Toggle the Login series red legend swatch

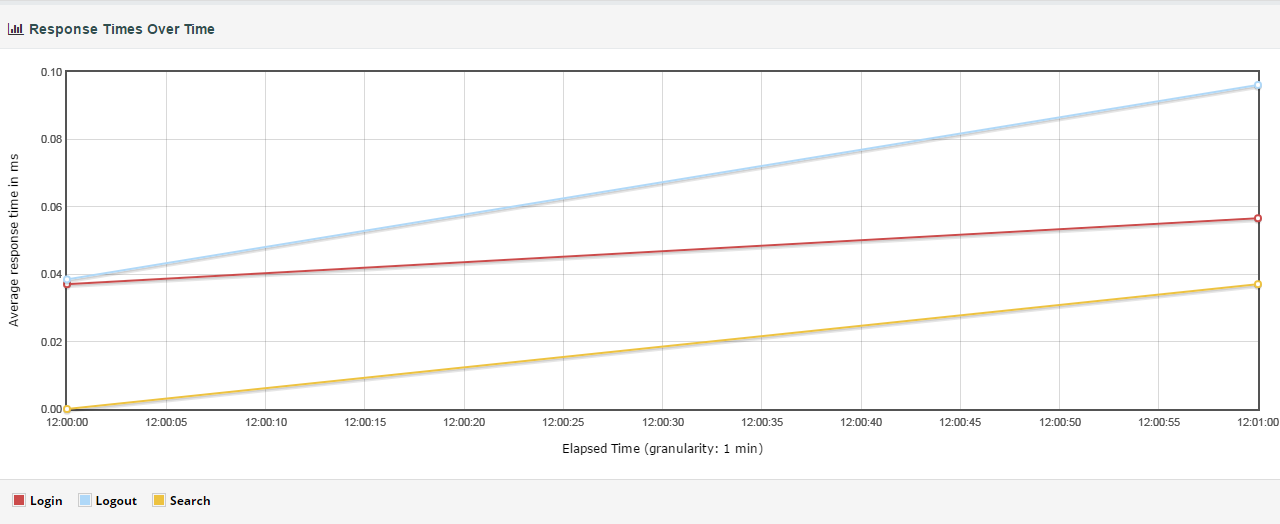[19, 500]
